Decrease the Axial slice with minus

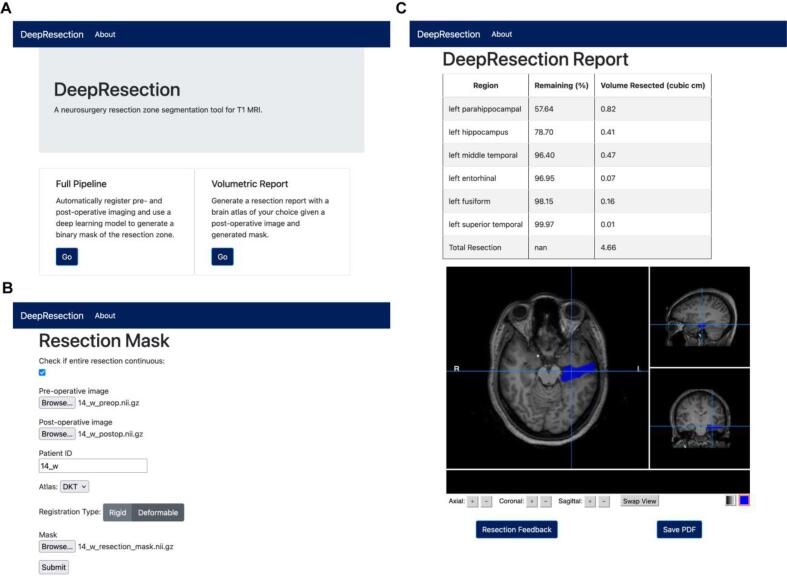coord(486,501)
